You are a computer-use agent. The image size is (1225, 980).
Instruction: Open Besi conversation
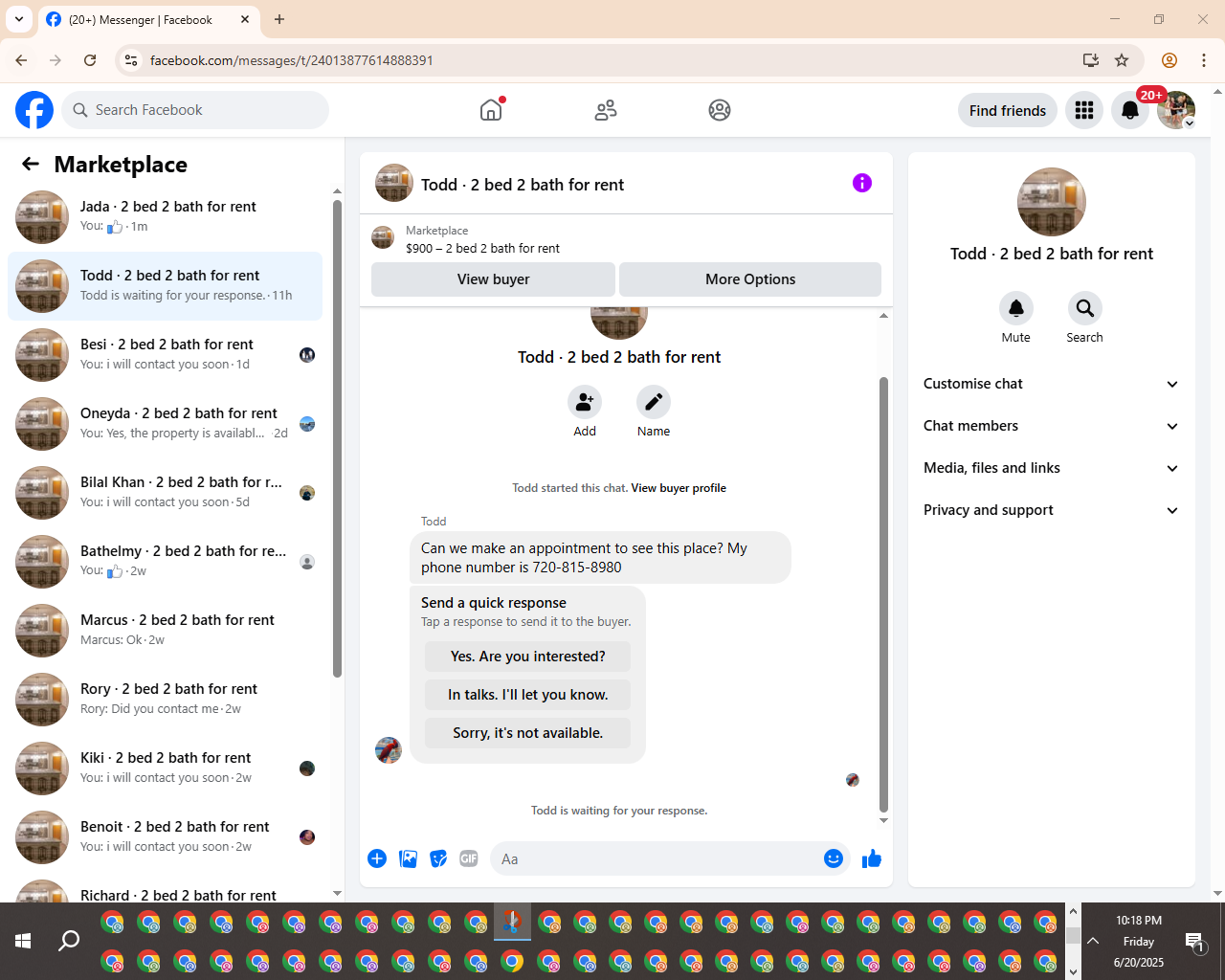click(x=165, y=355)
